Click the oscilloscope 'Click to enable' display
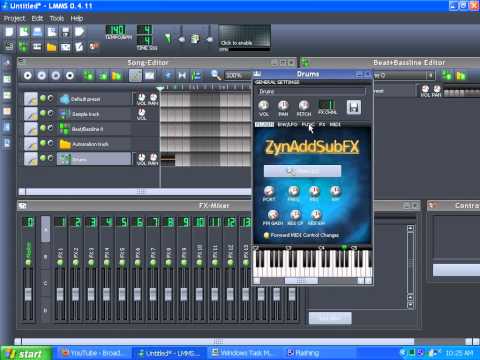This screenshot has height=360, width=480. [x=244, y=37]
